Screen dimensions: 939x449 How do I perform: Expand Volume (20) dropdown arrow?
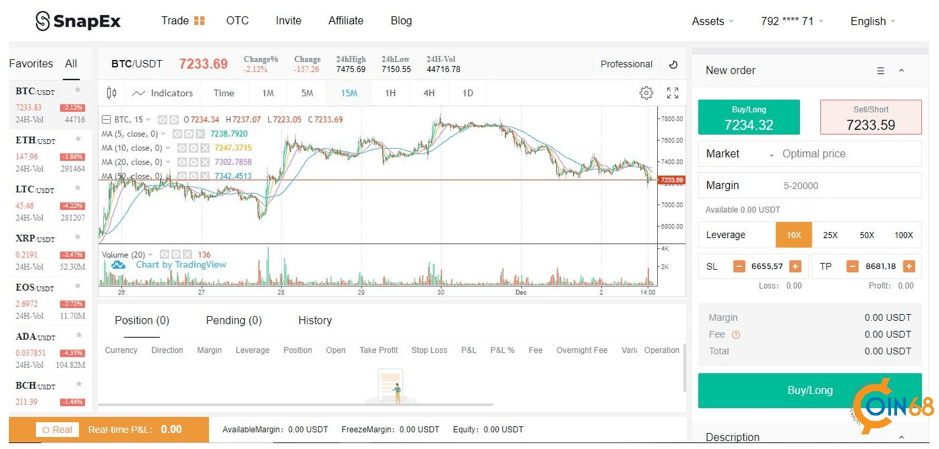pyautogui.click(x=150, y=254)
